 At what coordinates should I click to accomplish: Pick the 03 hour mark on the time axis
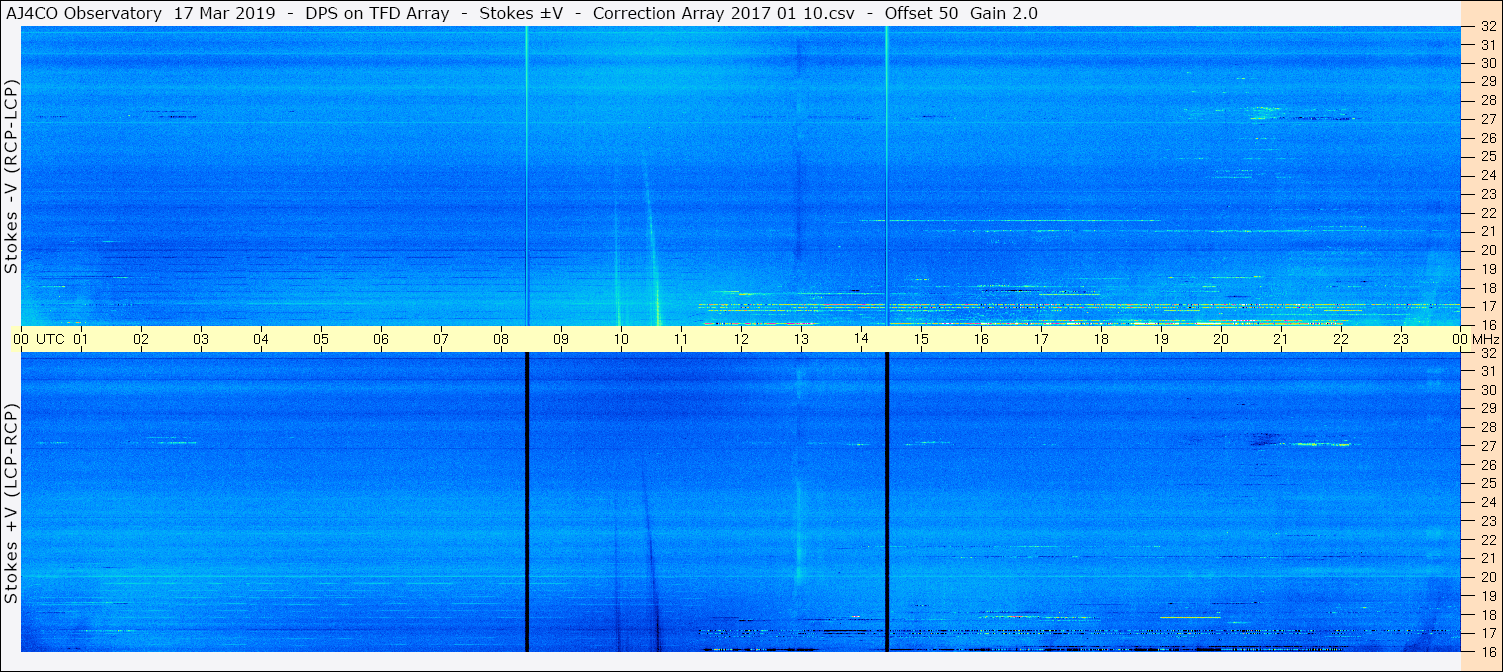point(201,339)
